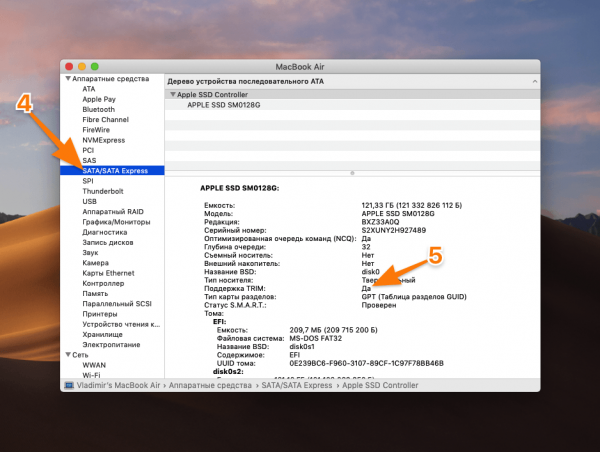Image resolution: width=600 pixels, height=452 pixels.
Task: Select Аппаратный RAID in the sidebar
Action: click(113, 212)
